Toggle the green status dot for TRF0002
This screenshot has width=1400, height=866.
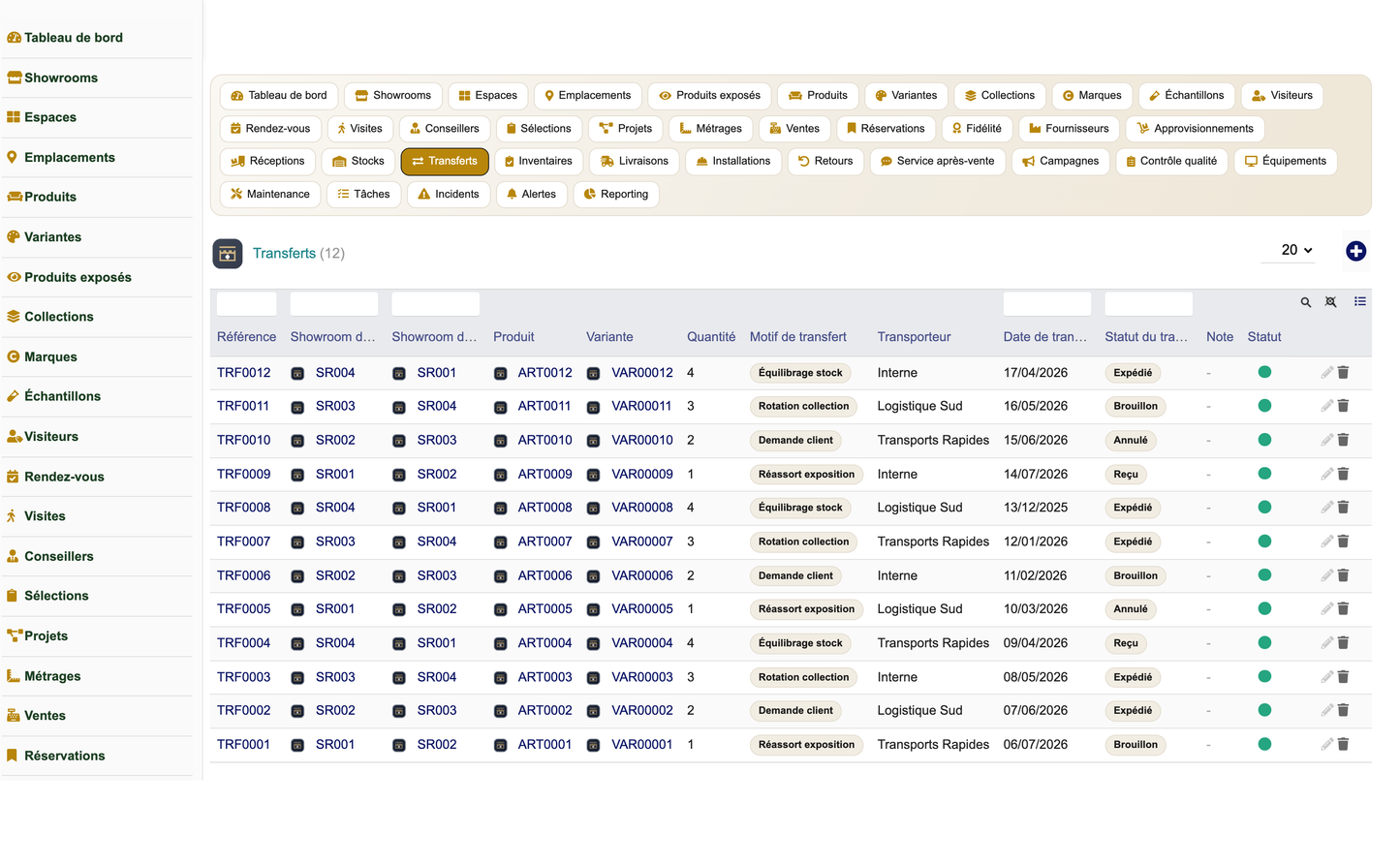tap(1264, 710)
